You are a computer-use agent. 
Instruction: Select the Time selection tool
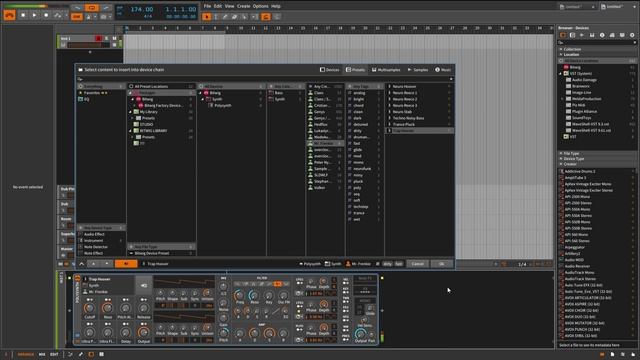tap(216, 17)
